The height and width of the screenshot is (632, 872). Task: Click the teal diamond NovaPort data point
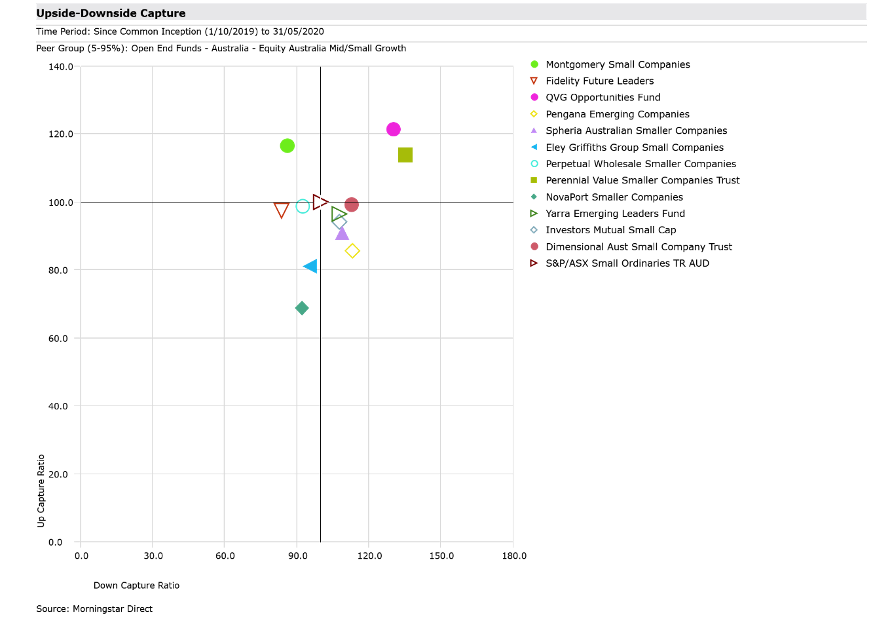[x=302, y=308]
